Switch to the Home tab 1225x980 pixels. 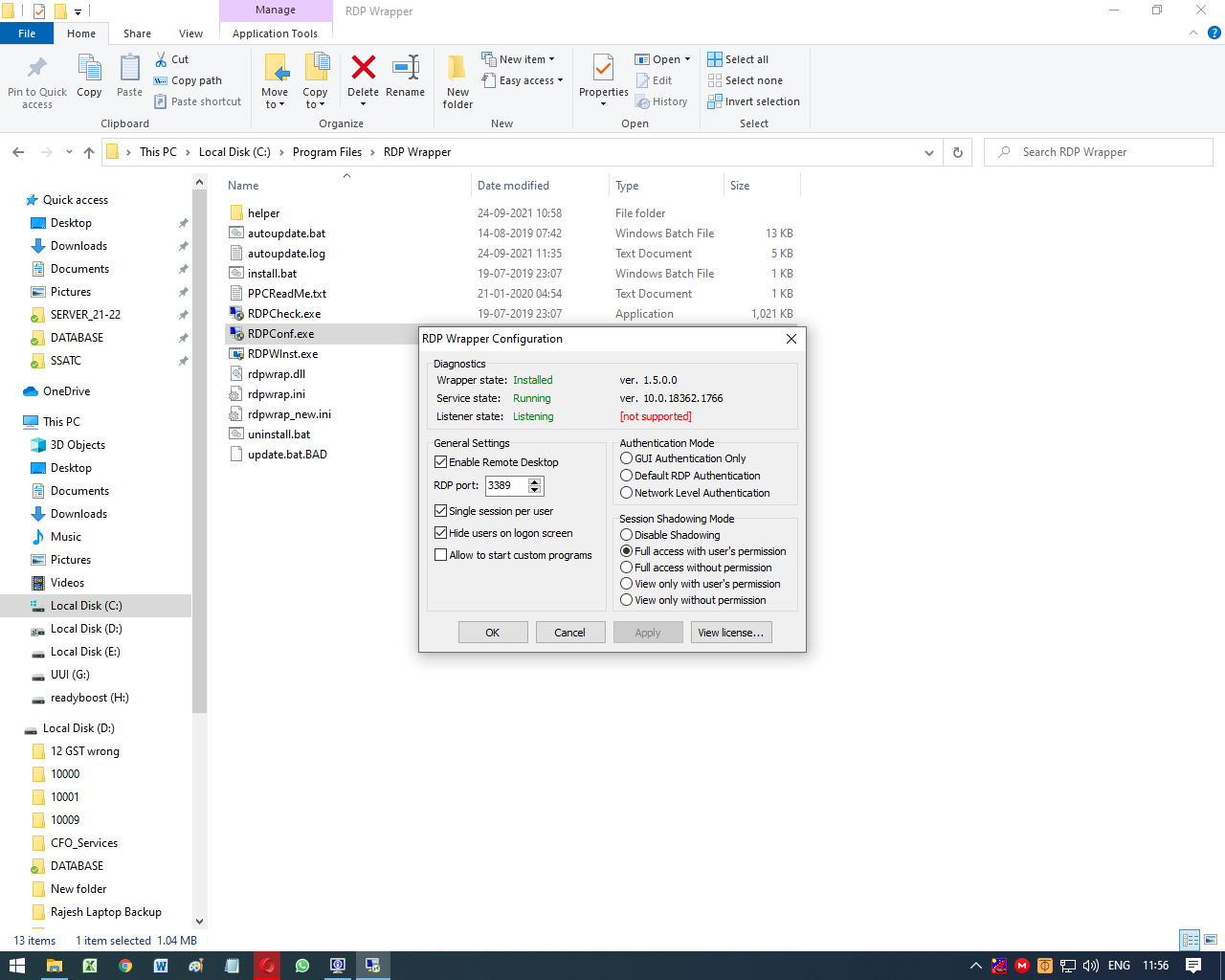(81, 33)
